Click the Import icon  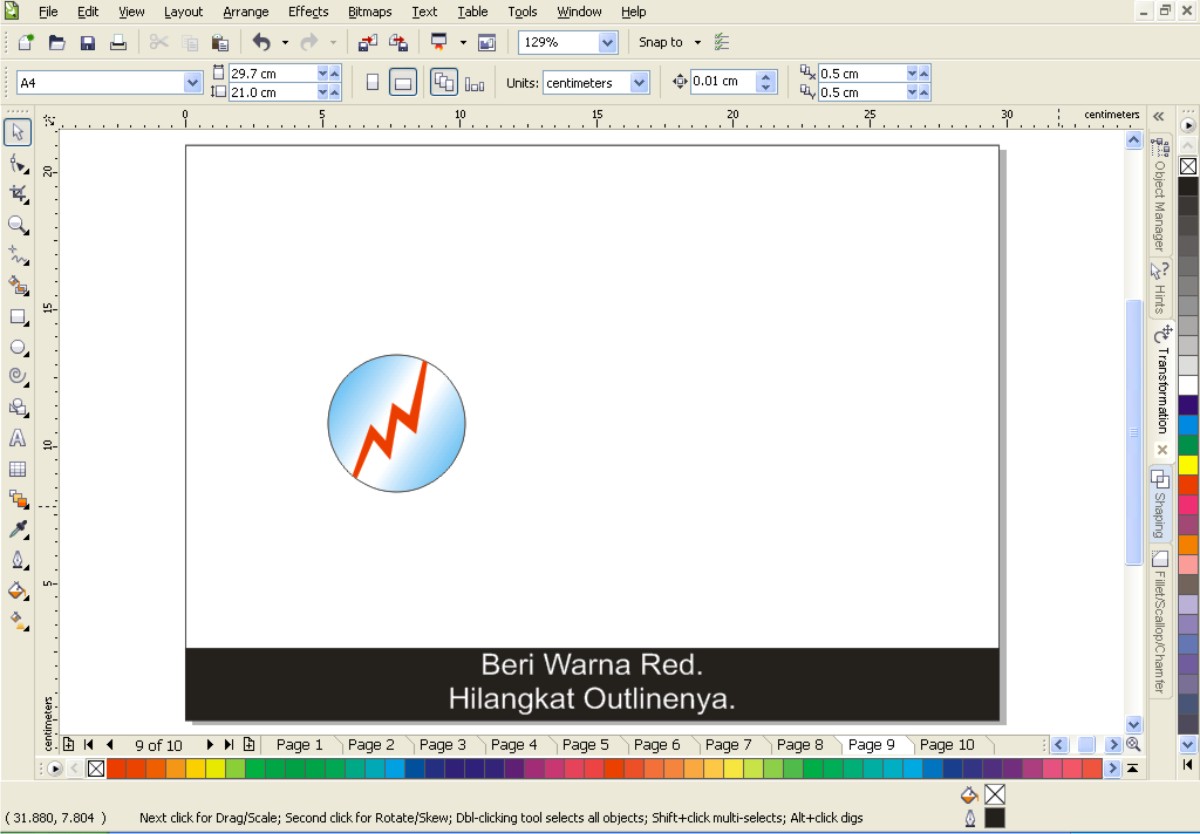[x=368, y=42]
